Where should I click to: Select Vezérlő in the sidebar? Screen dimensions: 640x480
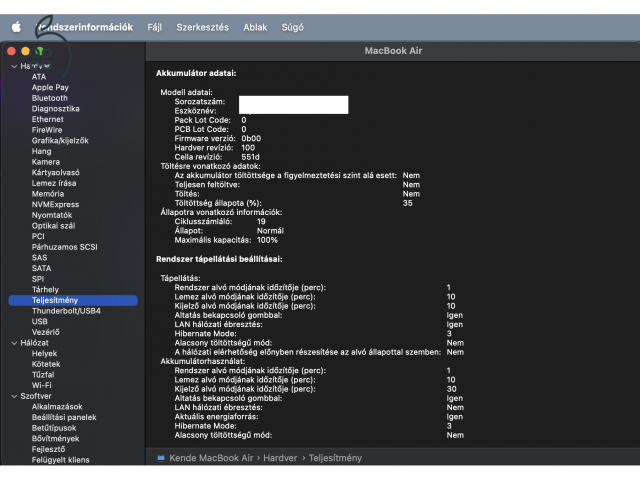click(46, 332)
